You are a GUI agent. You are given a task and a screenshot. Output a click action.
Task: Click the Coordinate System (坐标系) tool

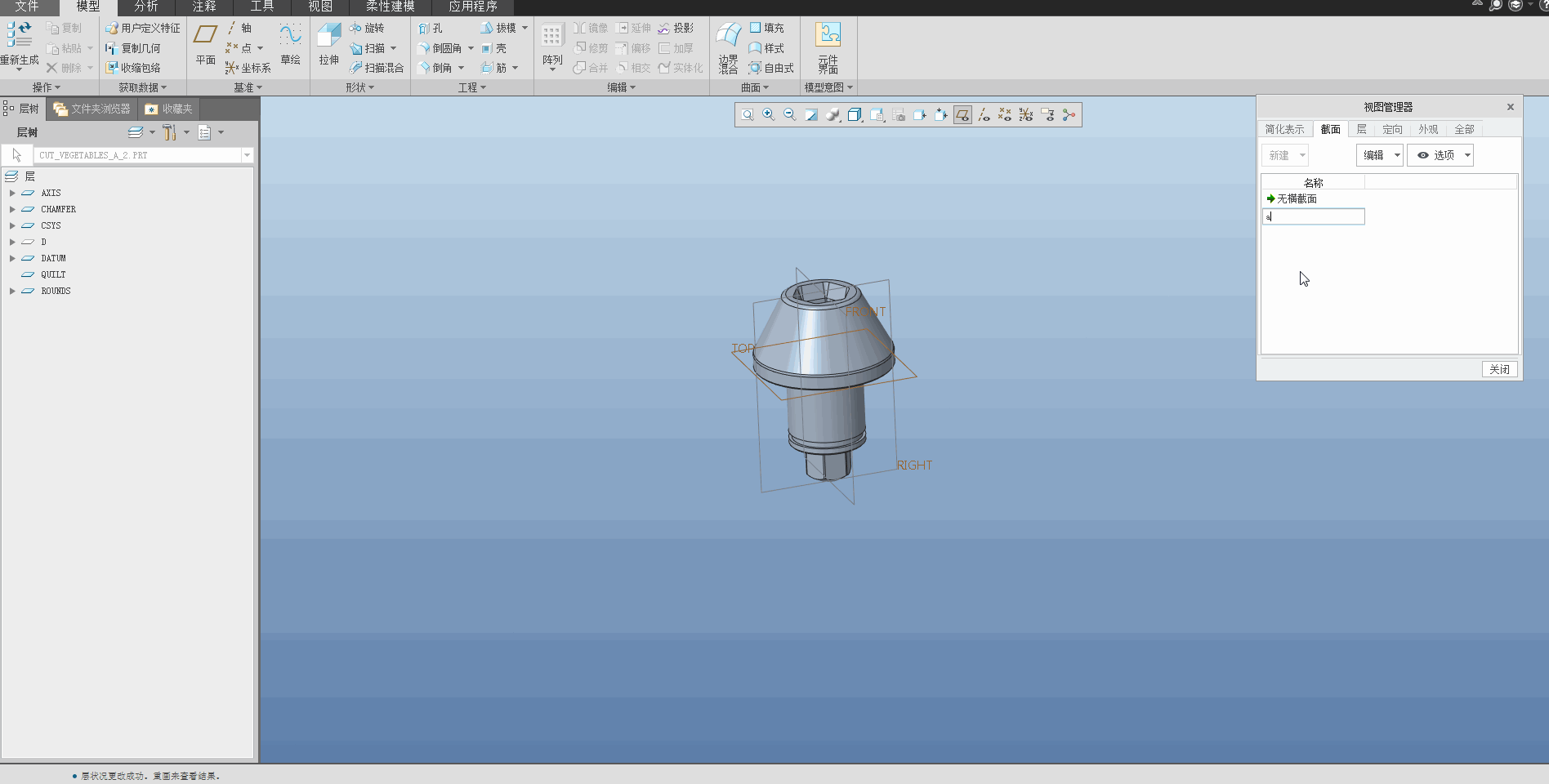(248, 68)
